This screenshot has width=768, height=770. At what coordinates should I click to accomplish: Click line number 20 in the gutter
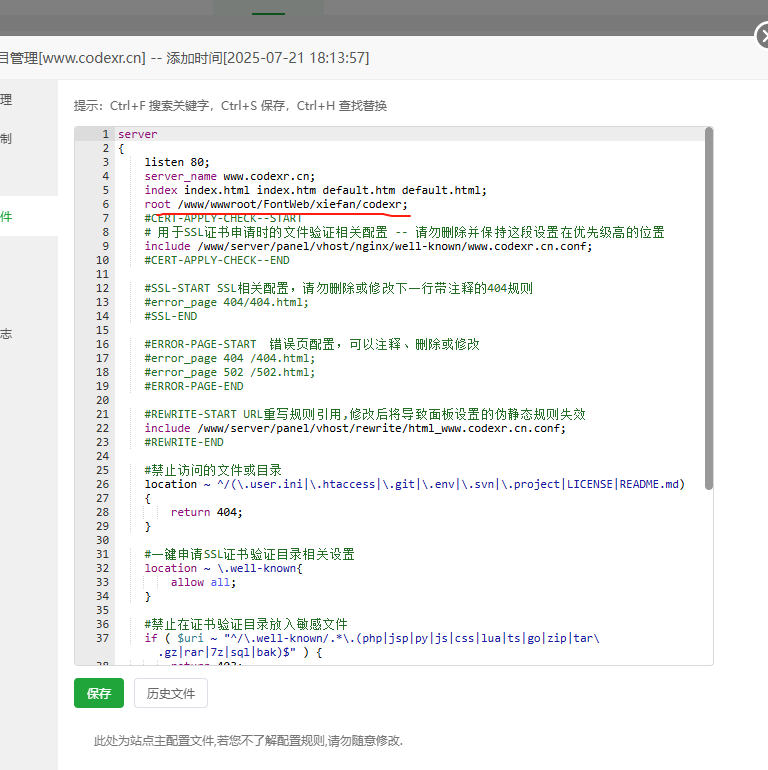[x=102, y=400]
